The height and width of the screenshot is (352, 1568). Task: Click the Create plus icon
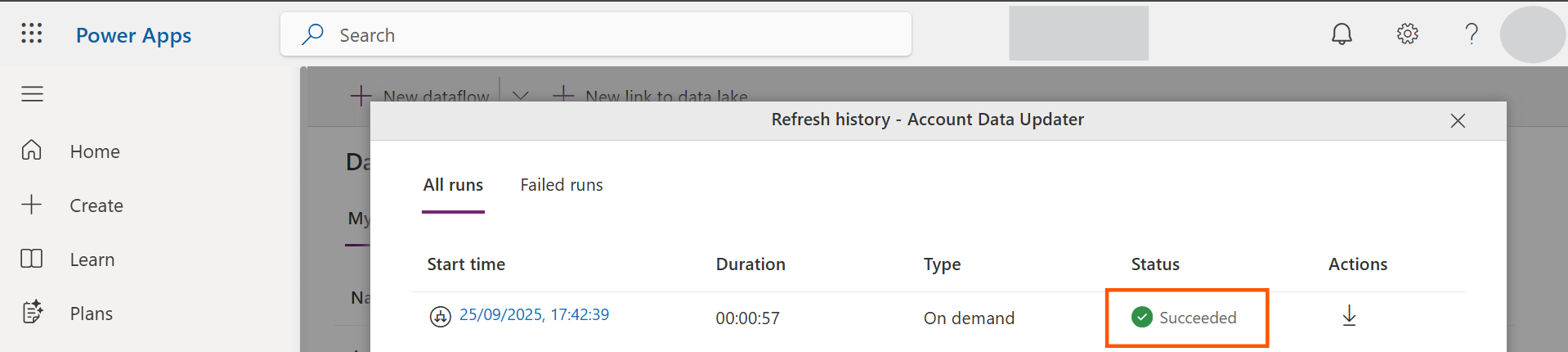coord(32,205)
